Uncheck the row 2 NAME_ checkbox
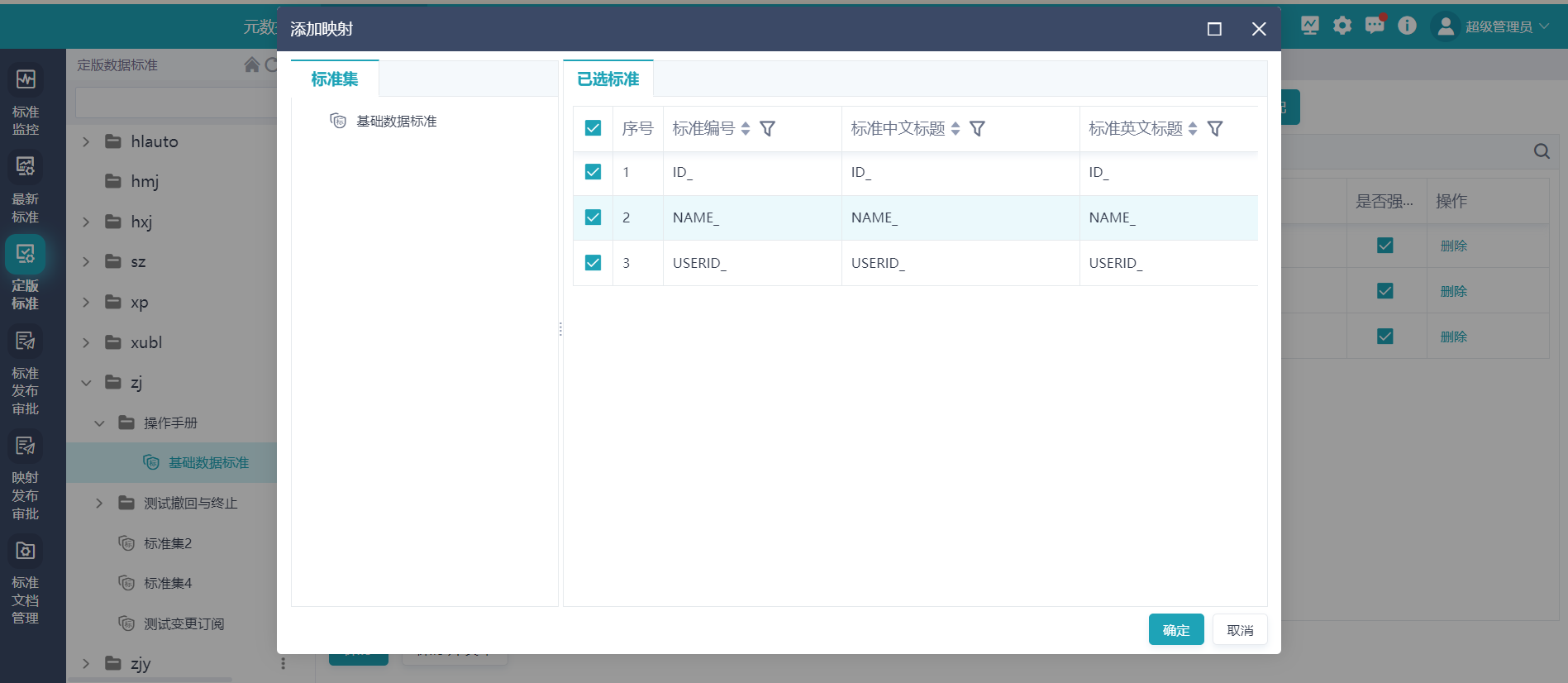The width and height of the screenshot is (1568, 683). pos(593,217)
